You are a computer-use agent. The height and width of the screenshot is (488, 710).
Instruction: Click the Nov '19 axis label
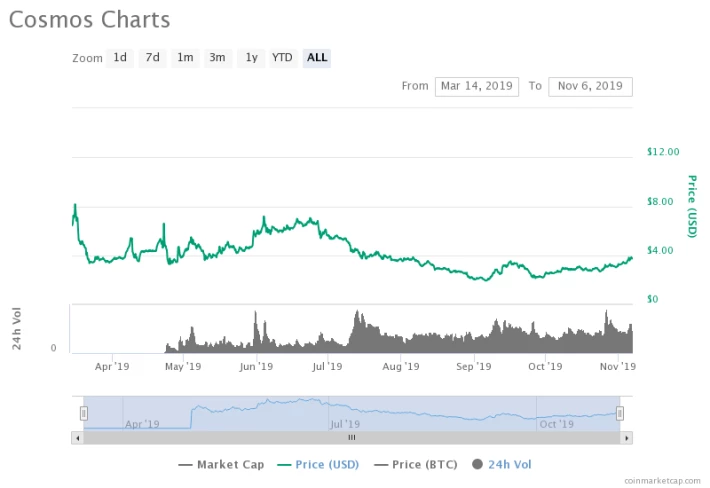click(x=618, y=367)
